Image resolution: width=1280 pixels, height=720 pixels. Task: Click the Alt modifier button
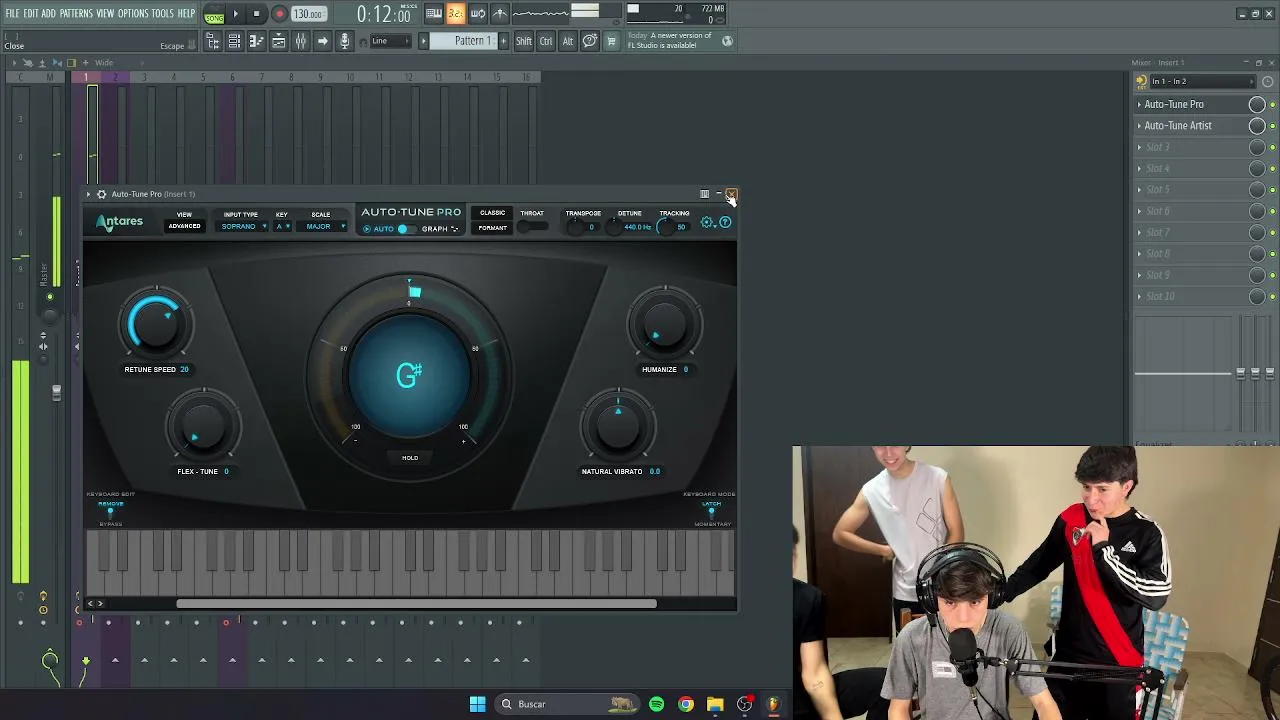pyautogui.click(x=567, y=41)
